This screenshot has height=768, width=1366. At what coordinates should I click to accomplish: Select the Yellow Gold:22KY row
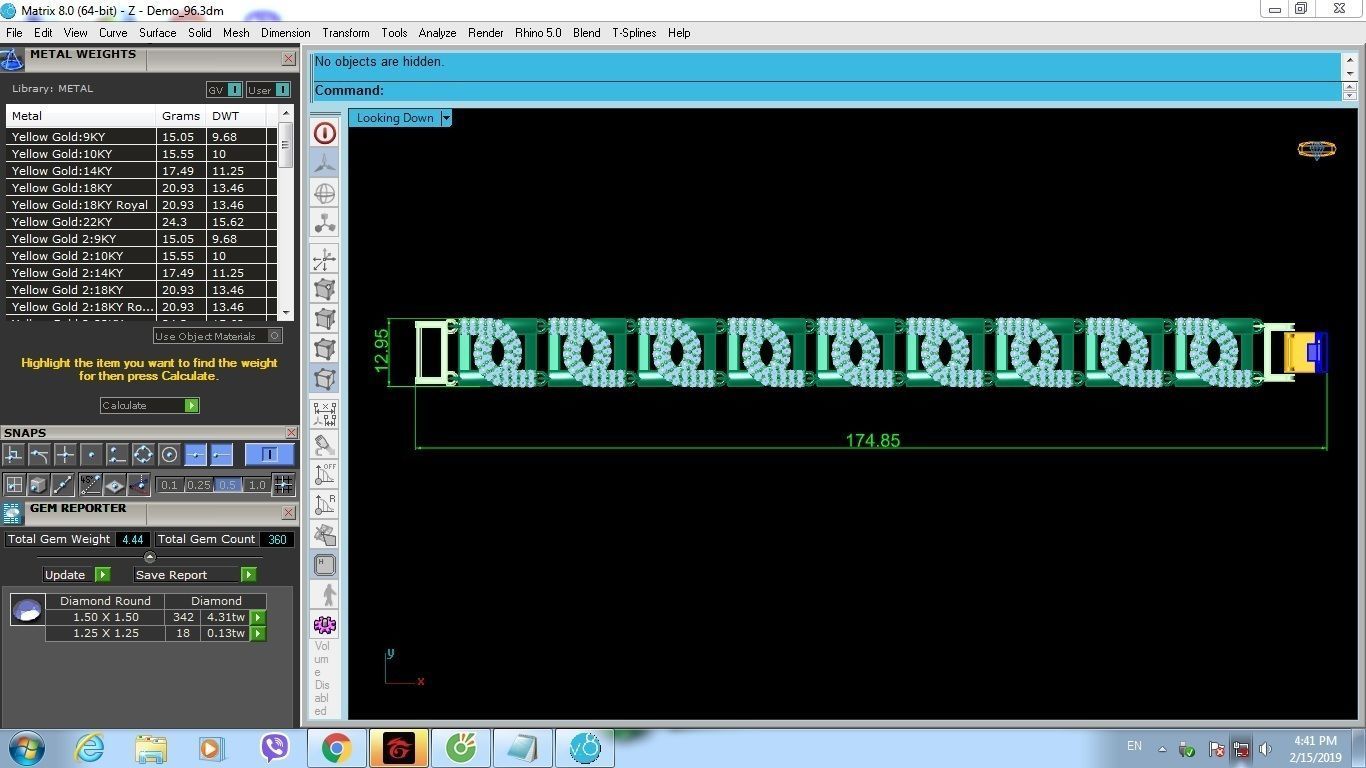141,222
